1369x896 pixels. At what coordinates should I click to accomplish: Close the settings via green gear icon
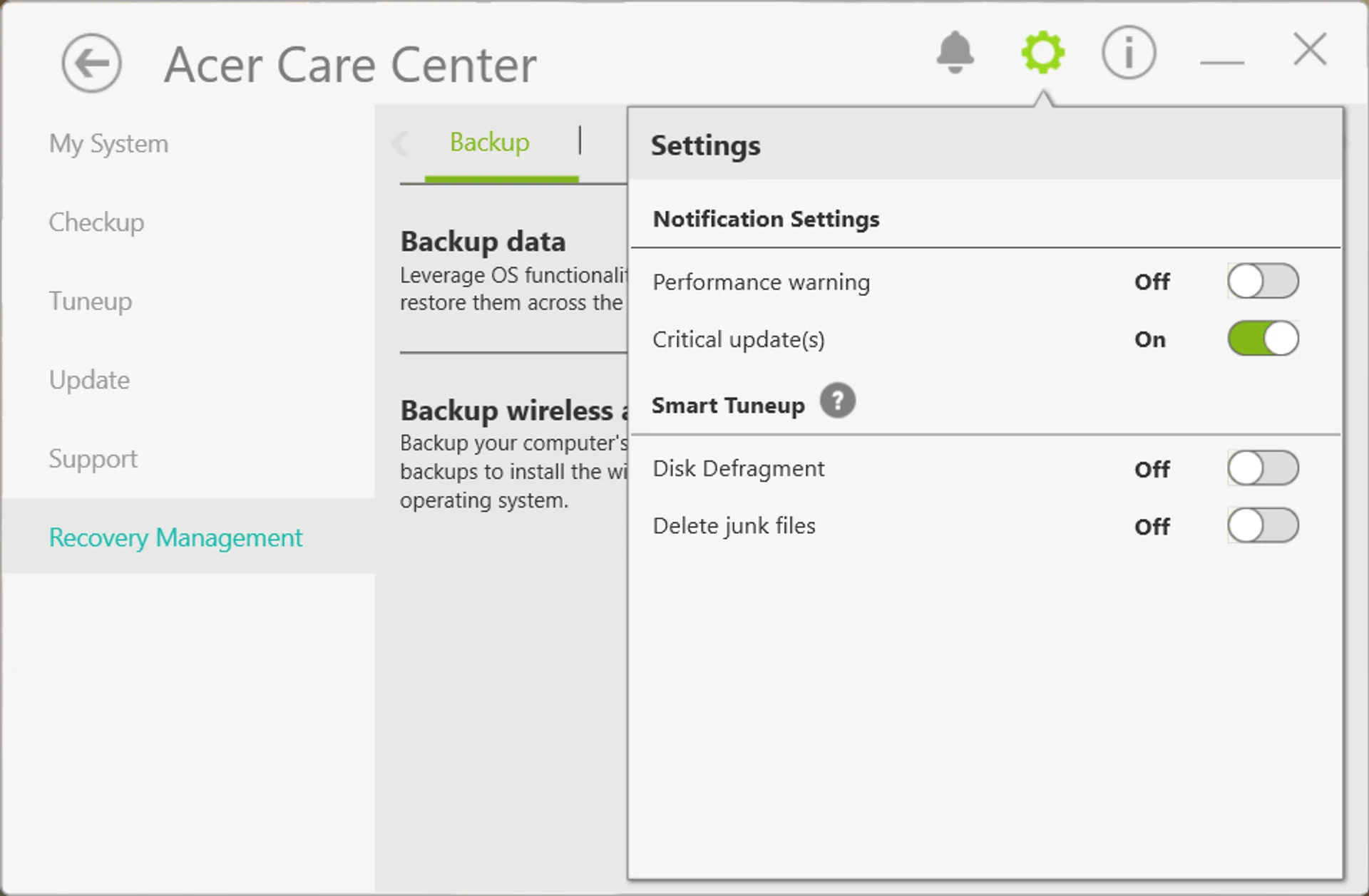(1042, 52)
